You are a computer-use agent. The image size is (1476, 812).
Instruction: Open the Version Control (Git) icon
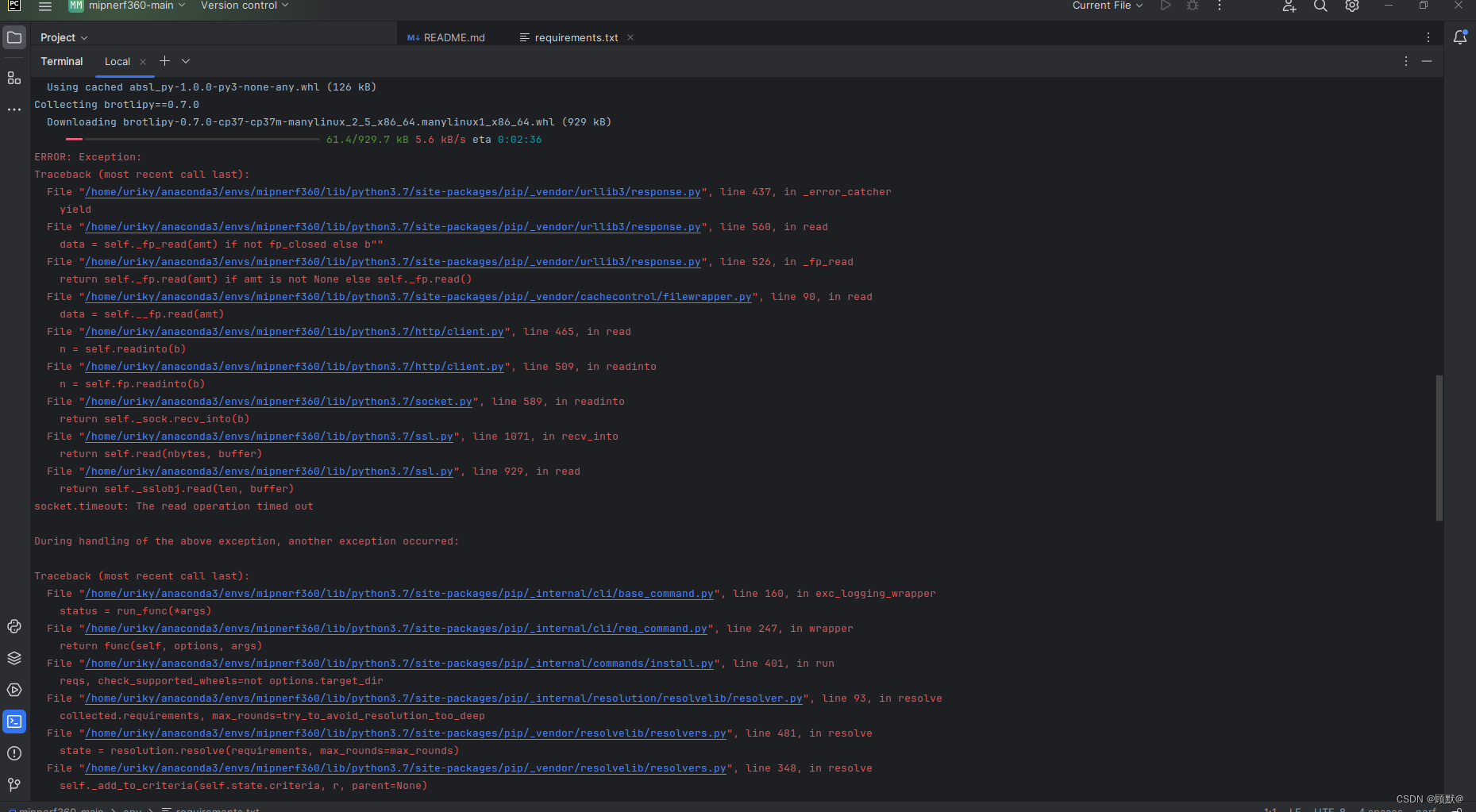tap(14, 785)
